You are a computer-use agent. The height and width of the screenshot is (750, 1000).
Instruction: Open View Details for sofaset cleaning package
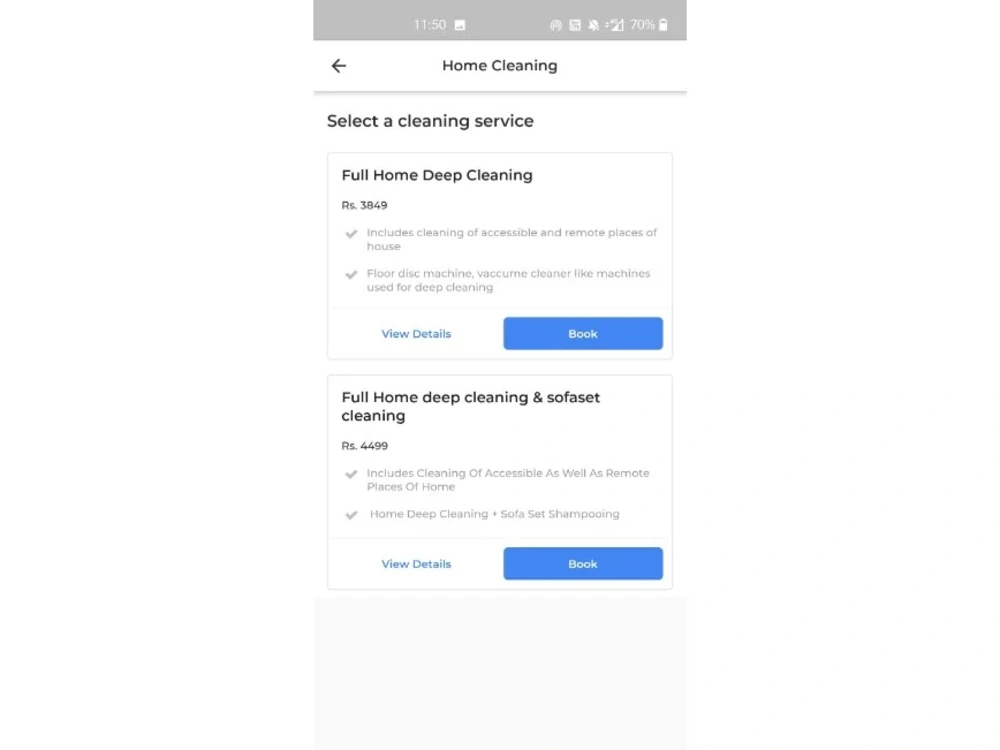[416, 563]
